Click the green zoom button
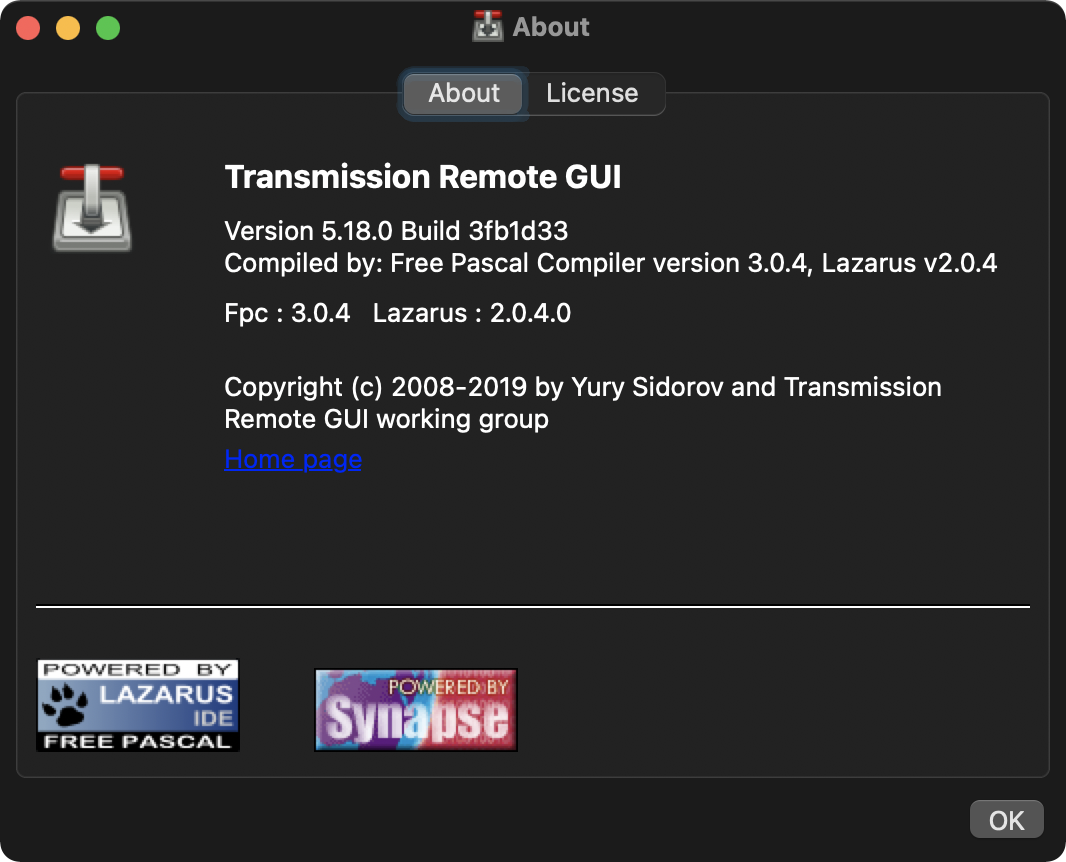This screenshot has width=1066, height=862. pyautogui.click(x=108, y=27)
